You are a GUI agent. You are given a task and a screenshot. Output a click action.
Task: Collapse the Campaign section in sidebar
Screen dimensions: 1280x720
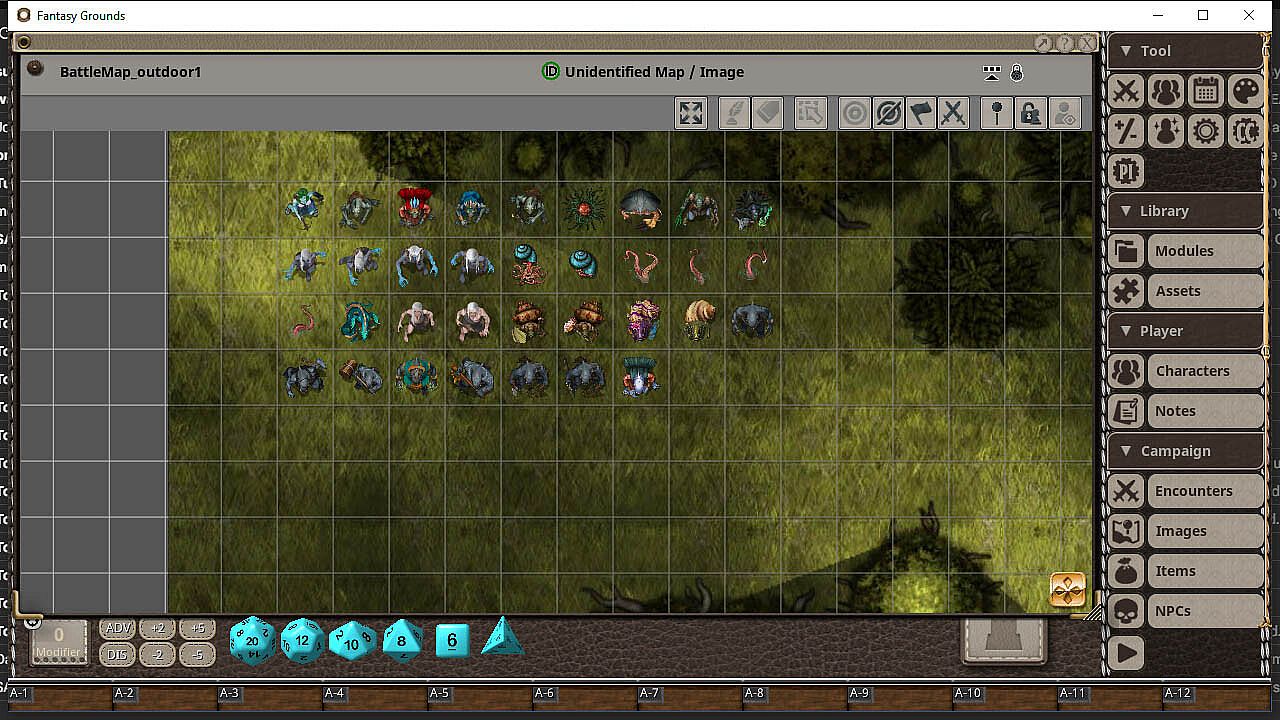click(x=1185, y=451)
